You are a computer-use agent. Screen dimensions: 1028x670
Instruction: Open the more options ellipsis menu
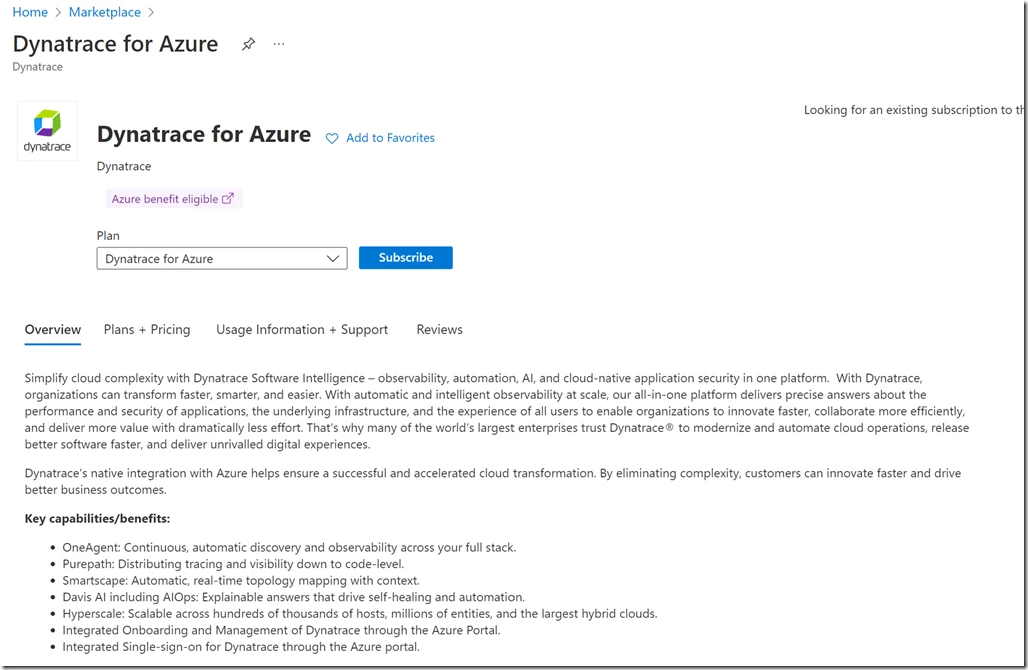click(279, 44)
